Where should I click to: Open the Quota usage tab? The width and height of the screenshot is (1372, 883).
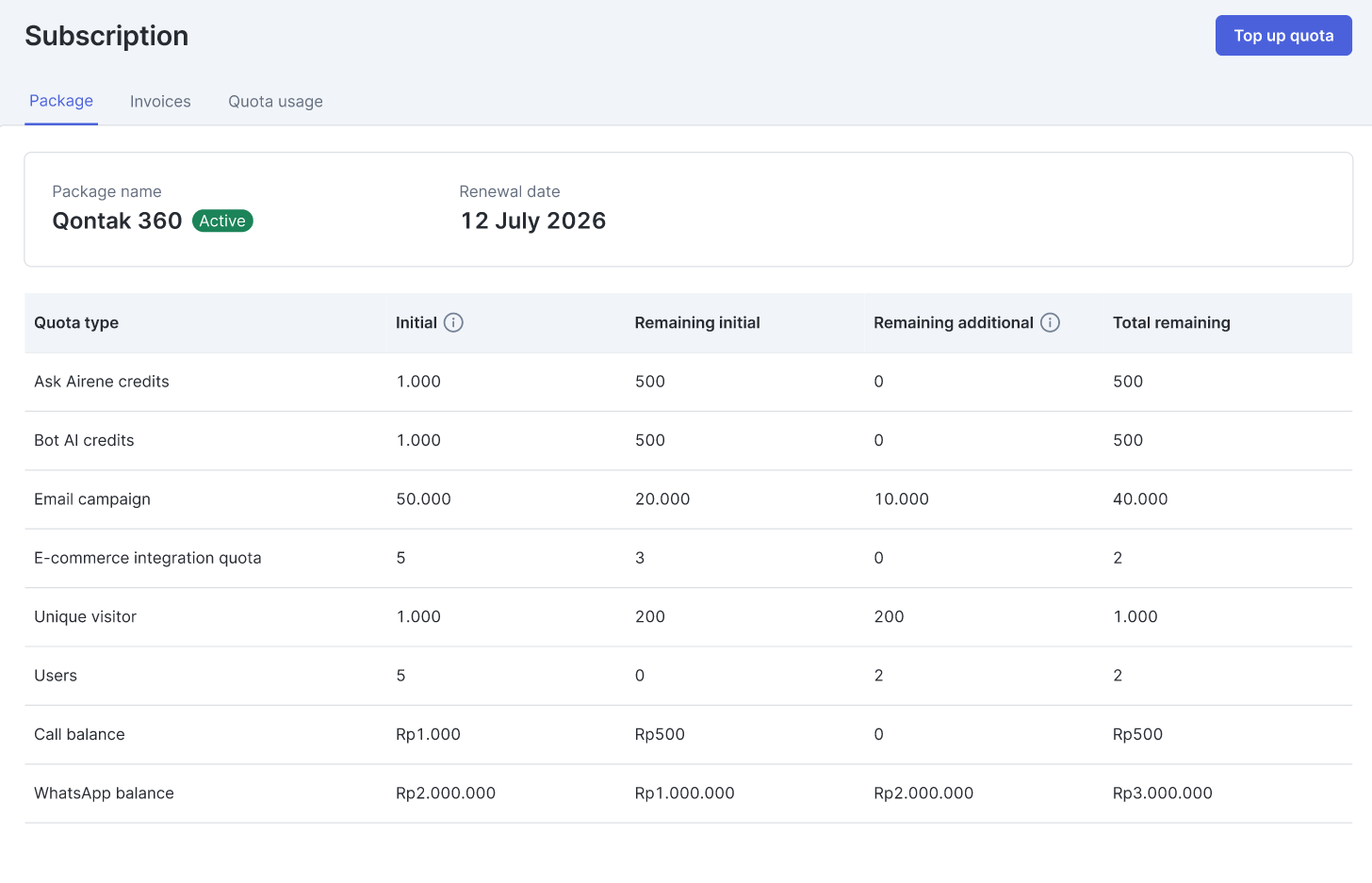tap(275, 102)
